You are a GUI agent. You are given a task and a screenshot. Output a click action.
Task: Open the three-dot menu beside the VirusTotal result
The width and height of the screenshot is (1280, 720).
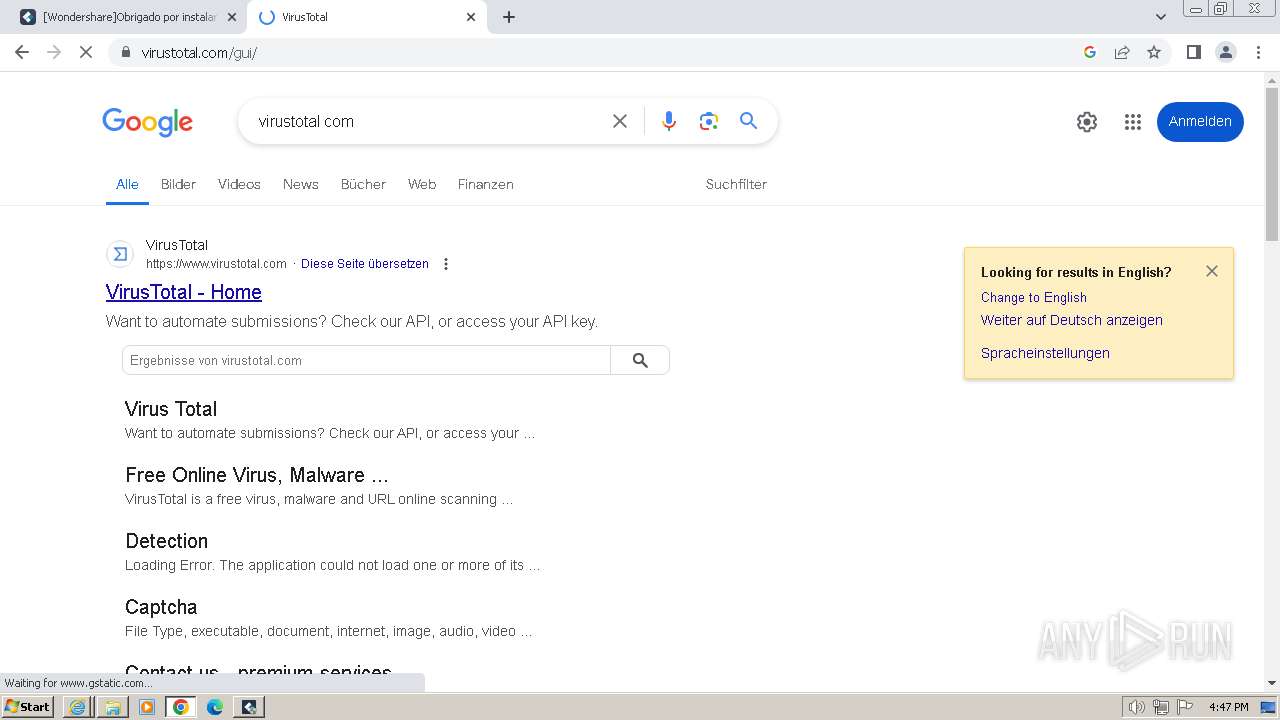tap(446, 264)
